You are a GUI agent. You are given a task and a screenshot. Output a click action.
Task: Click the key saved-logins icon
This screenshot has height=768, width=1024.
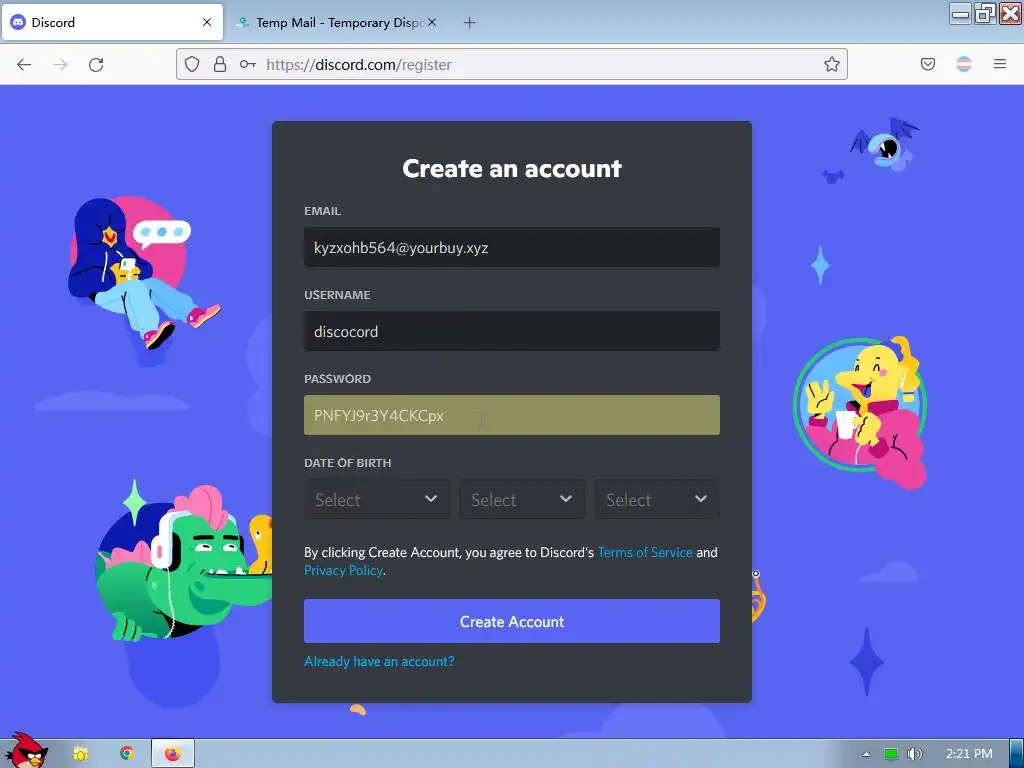[x=248, y=64]
